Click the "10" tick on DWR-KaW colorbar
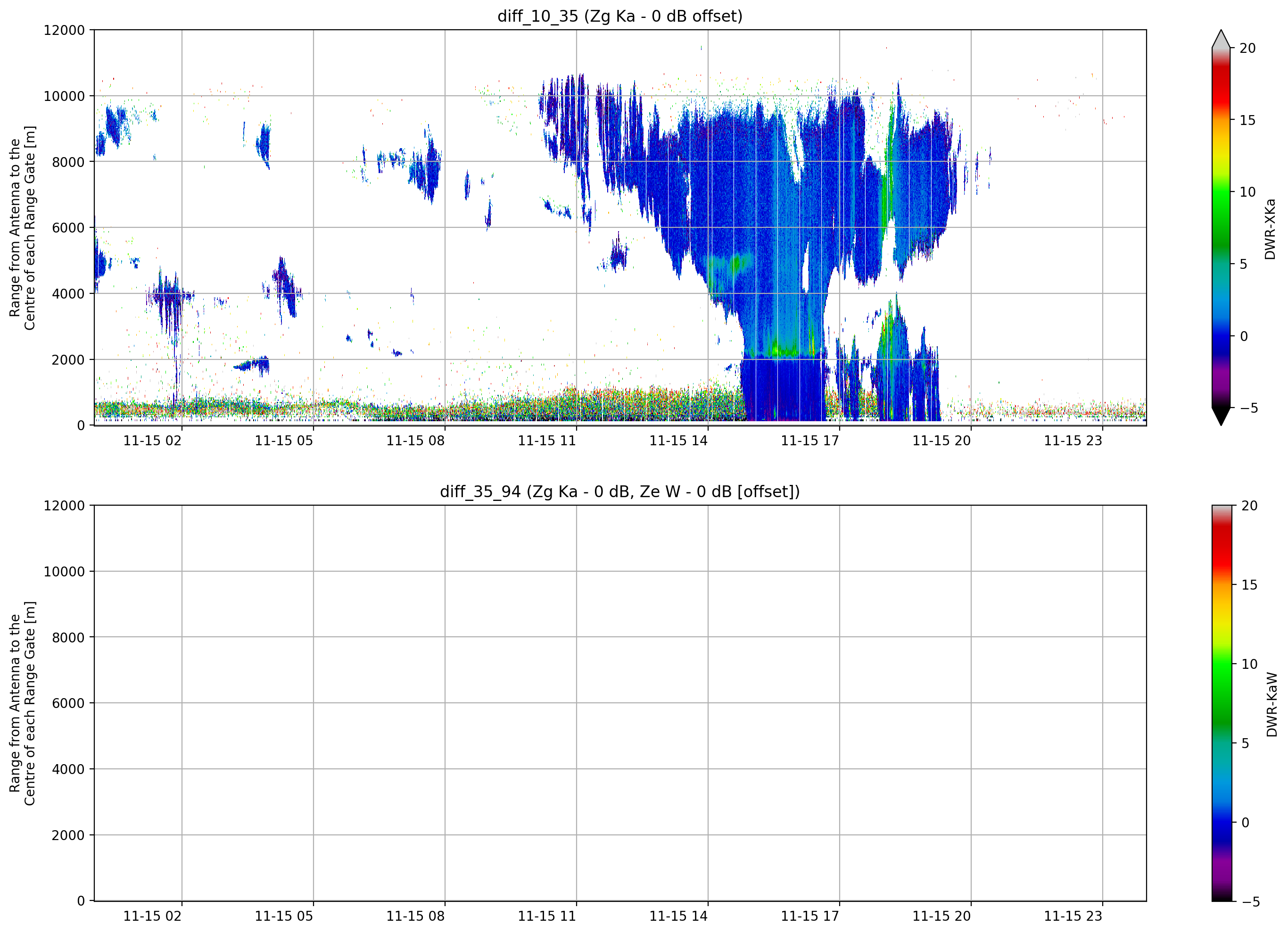 pos(1249,664)
